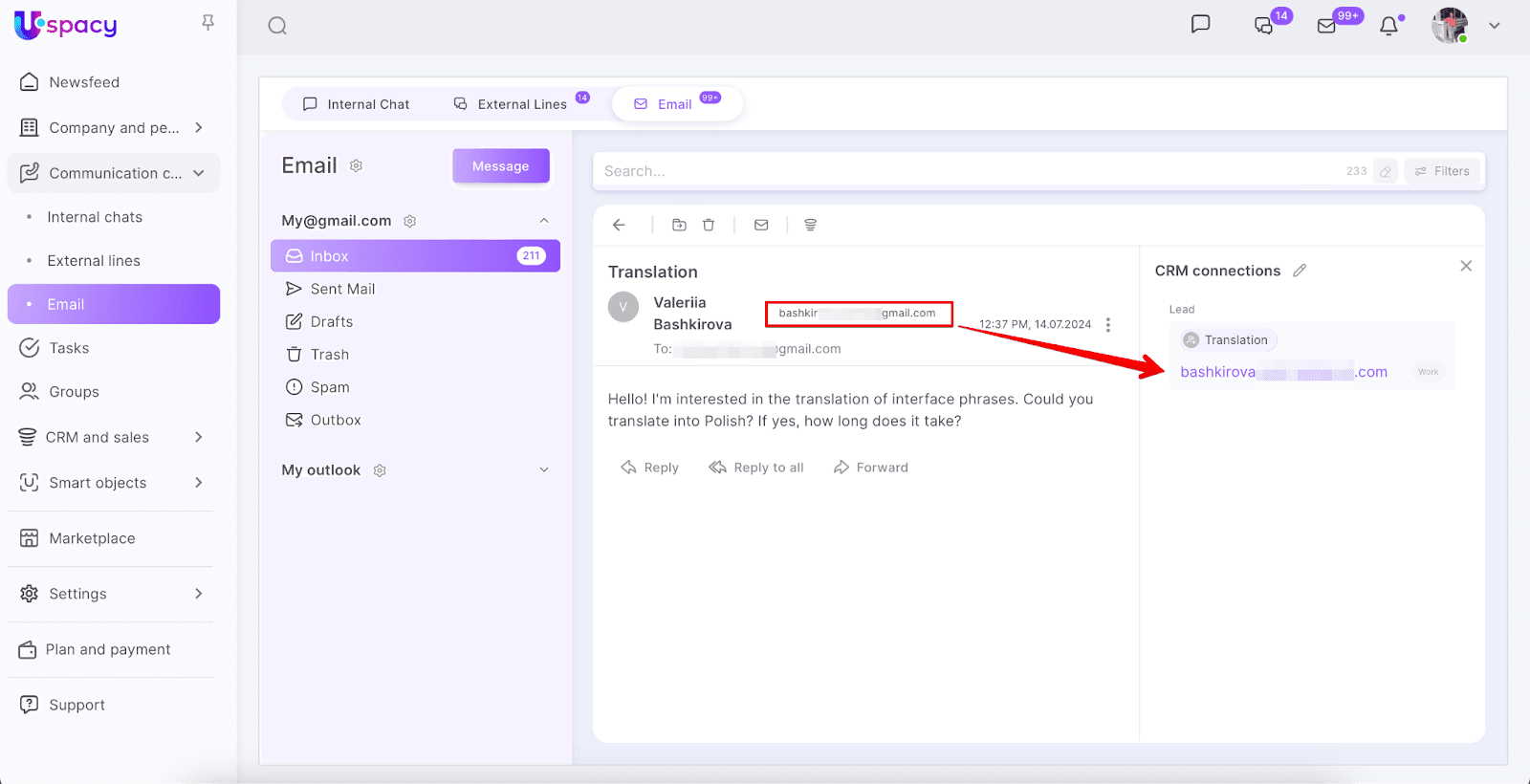Open email settings gear beside Email title
1530x784 pixels.
[x=356, y=166]
